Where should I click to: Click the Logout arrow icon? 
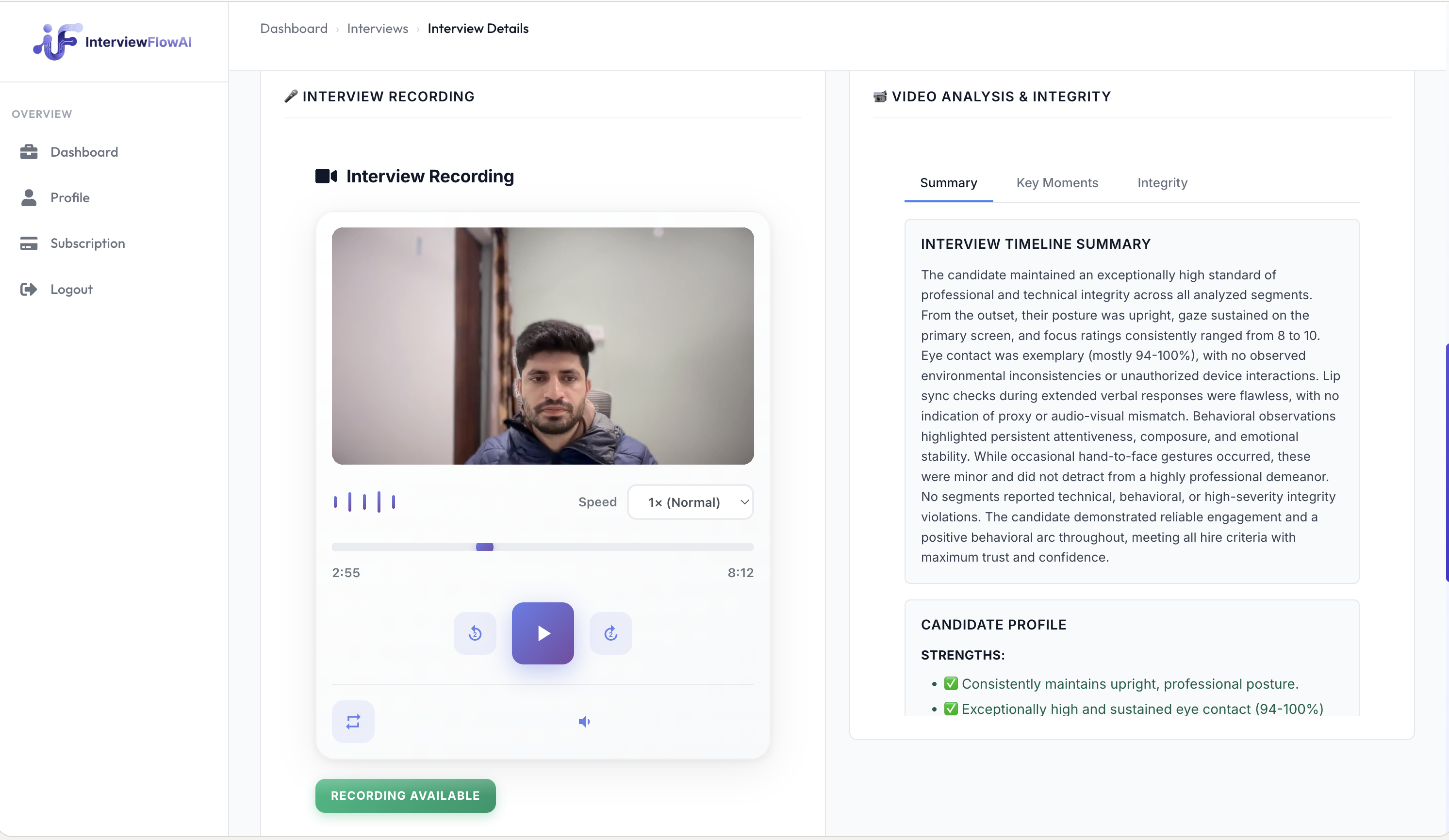pos(29,289)
